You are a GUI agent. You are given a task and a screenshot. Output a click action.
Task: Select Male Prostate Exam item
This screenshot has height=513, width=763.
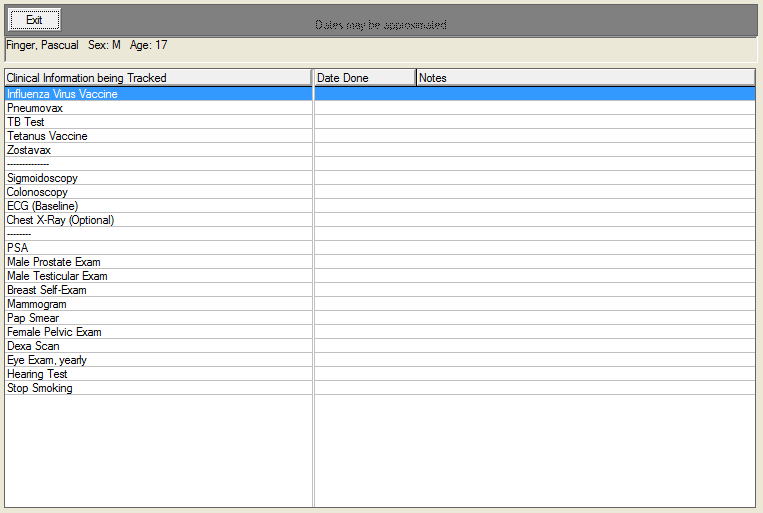point(53,262)
